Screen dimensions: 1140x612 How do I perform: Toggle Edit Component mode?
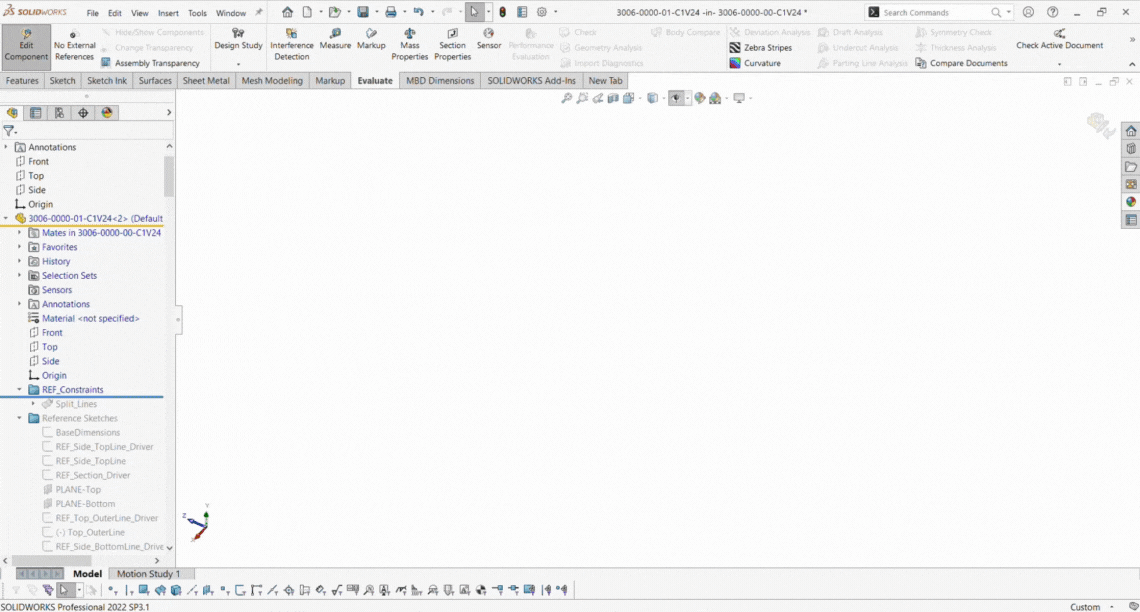26,45
